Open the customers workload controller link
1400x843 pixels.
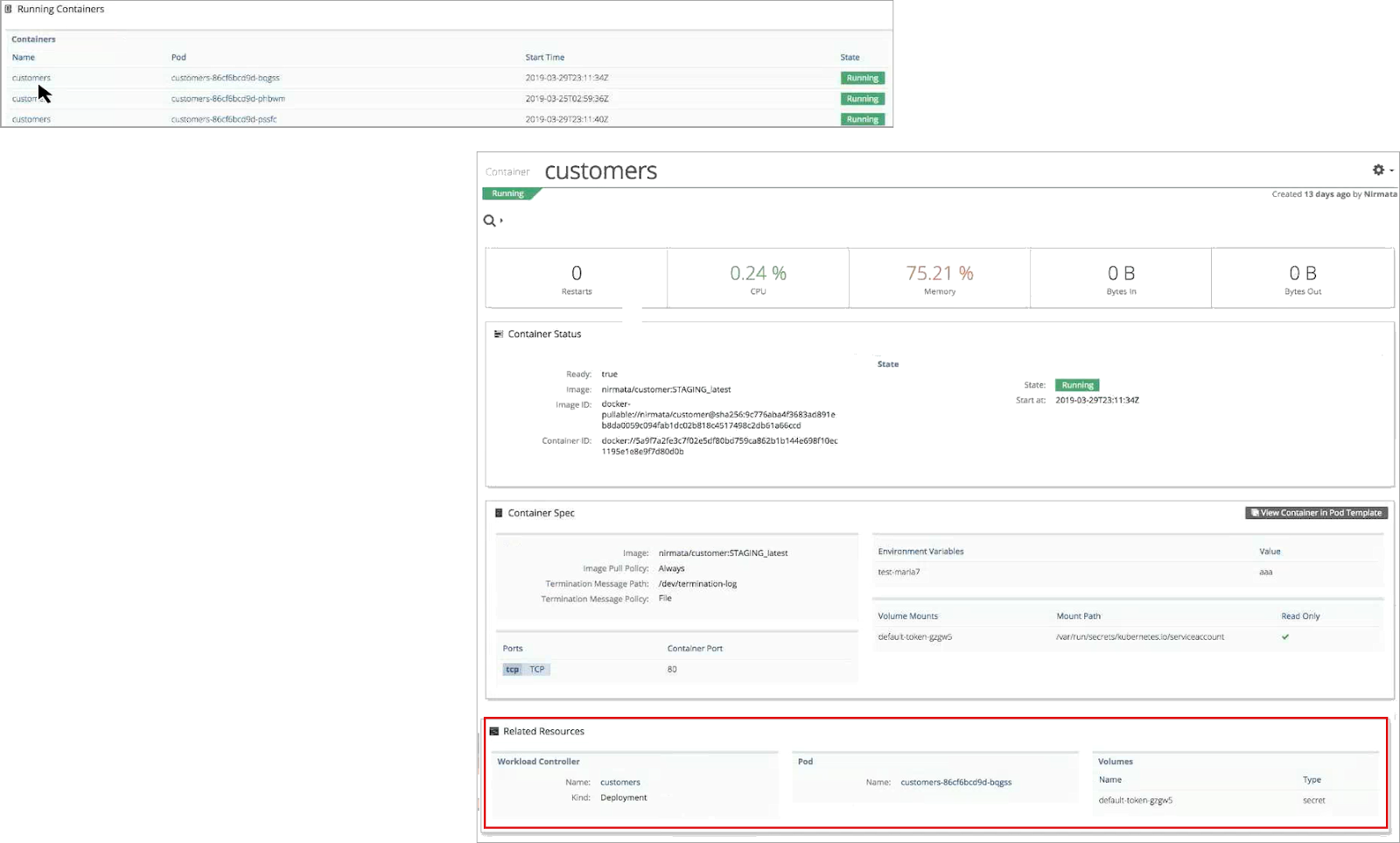click(620, 783)
